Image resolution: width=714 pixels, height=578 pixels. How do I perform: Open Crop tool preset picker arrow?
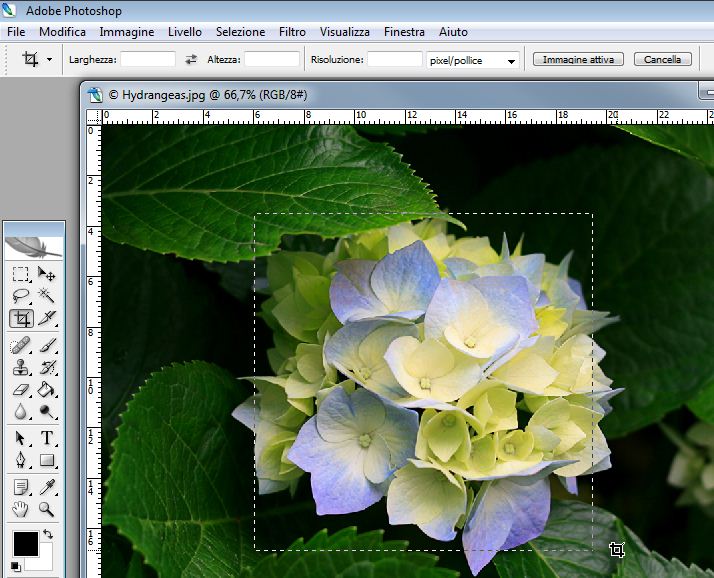click(49, 59)
